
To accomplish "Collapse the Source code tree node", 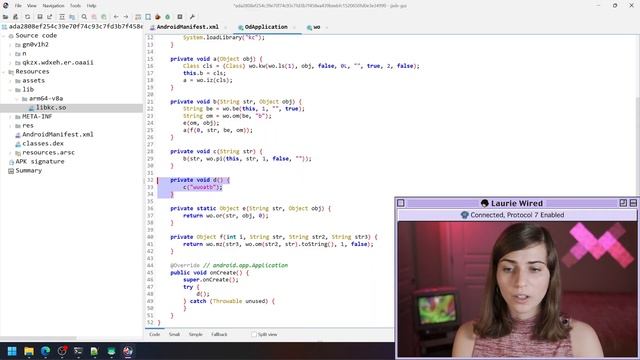I will [4, 36].
